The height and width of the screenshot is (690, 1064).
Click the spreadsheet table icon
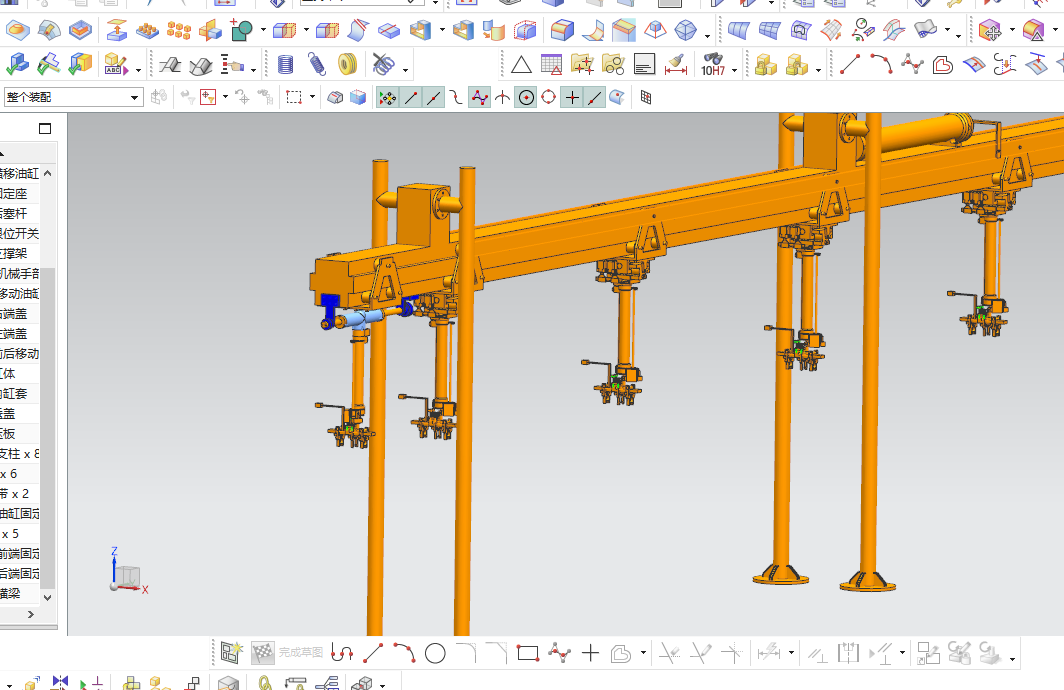(x=551, y=65)
